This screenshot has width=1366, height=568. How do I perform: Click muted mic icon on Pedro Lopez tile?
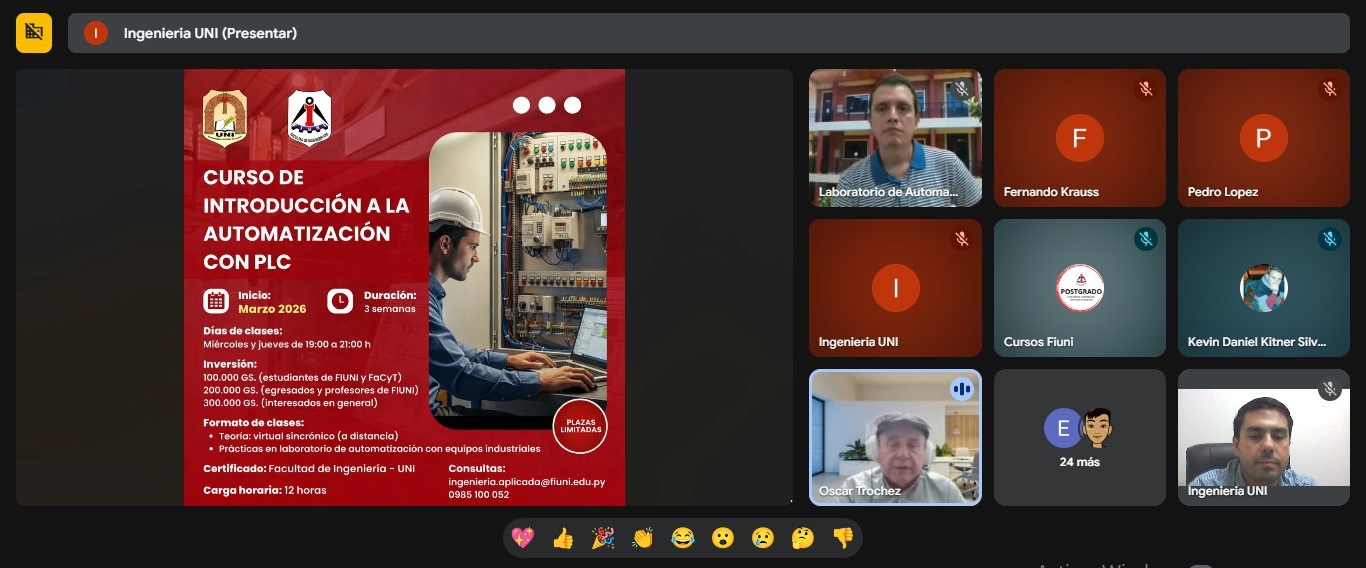click(1330, 89)
